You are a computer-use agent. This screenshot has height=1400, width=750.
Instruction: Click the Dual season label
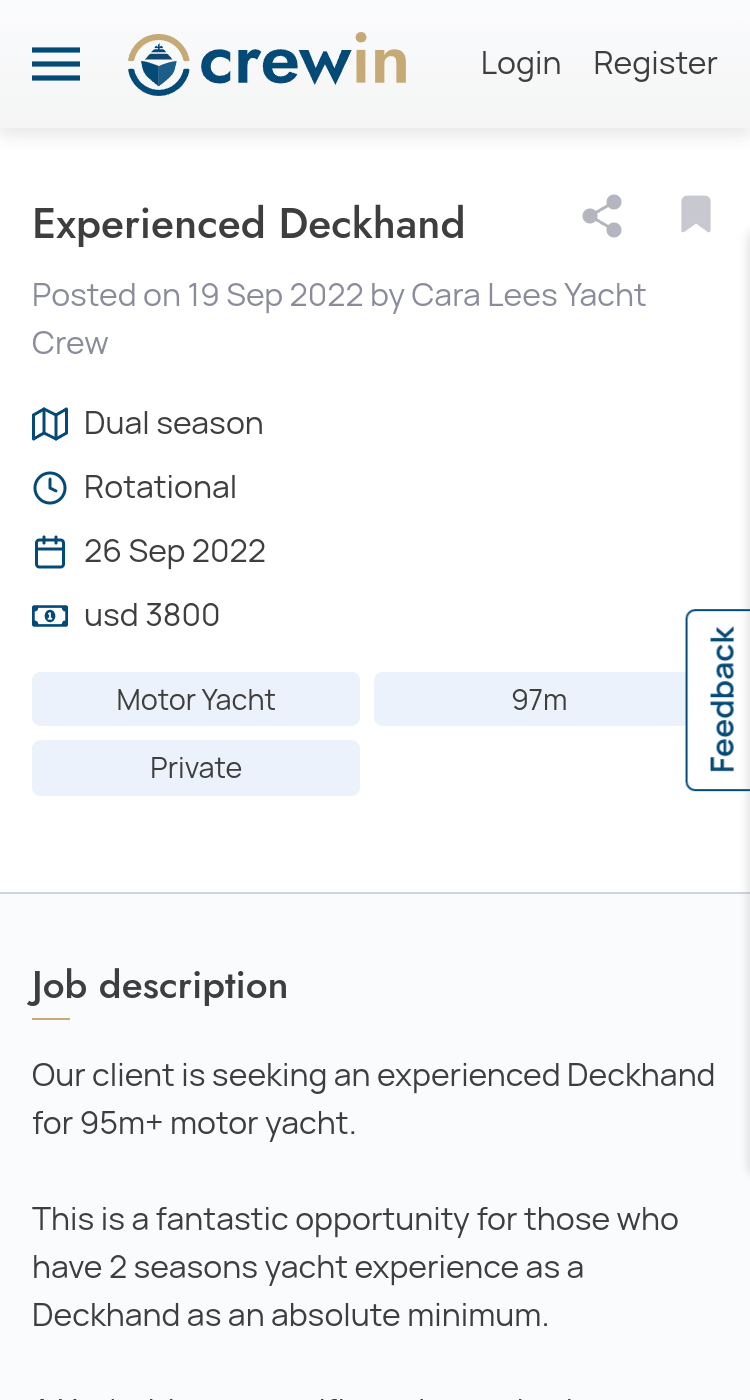click(x=174, y=423)
